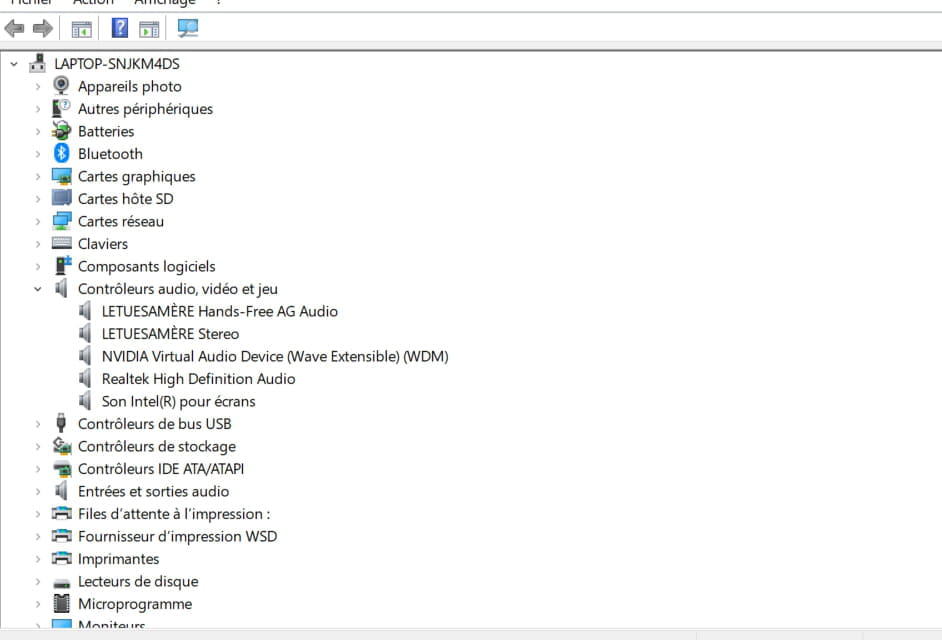The width and height of the screenshot is (942, 640).
Task: Click the speaker icon beside Realtek High Definition Audio
Action: (x=85, y=379)
